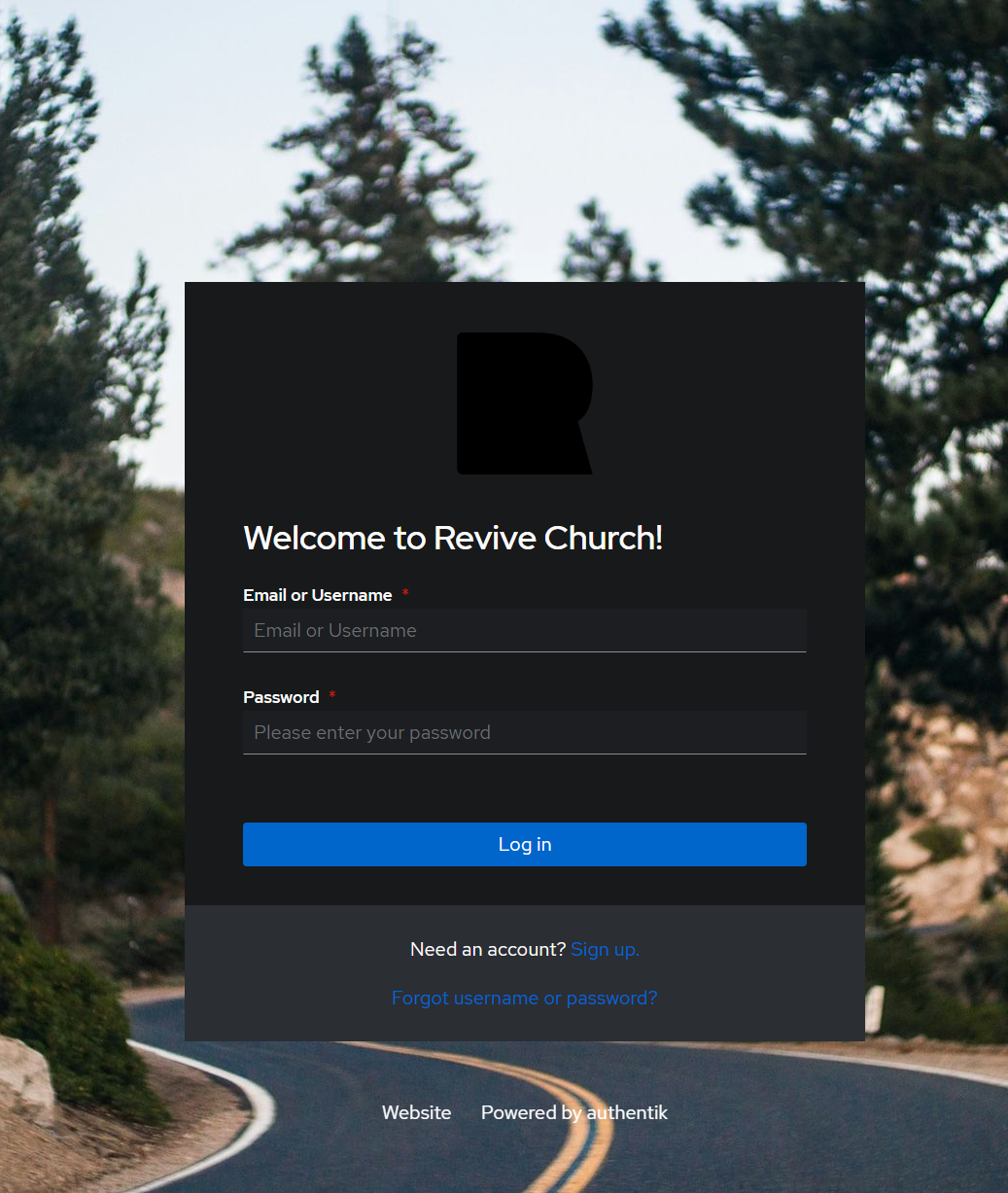Image resolution: width=1008 pixels, height=1193 pixels.
Task: Click red asterisk beside Email or Username
Action: [405, 594]
